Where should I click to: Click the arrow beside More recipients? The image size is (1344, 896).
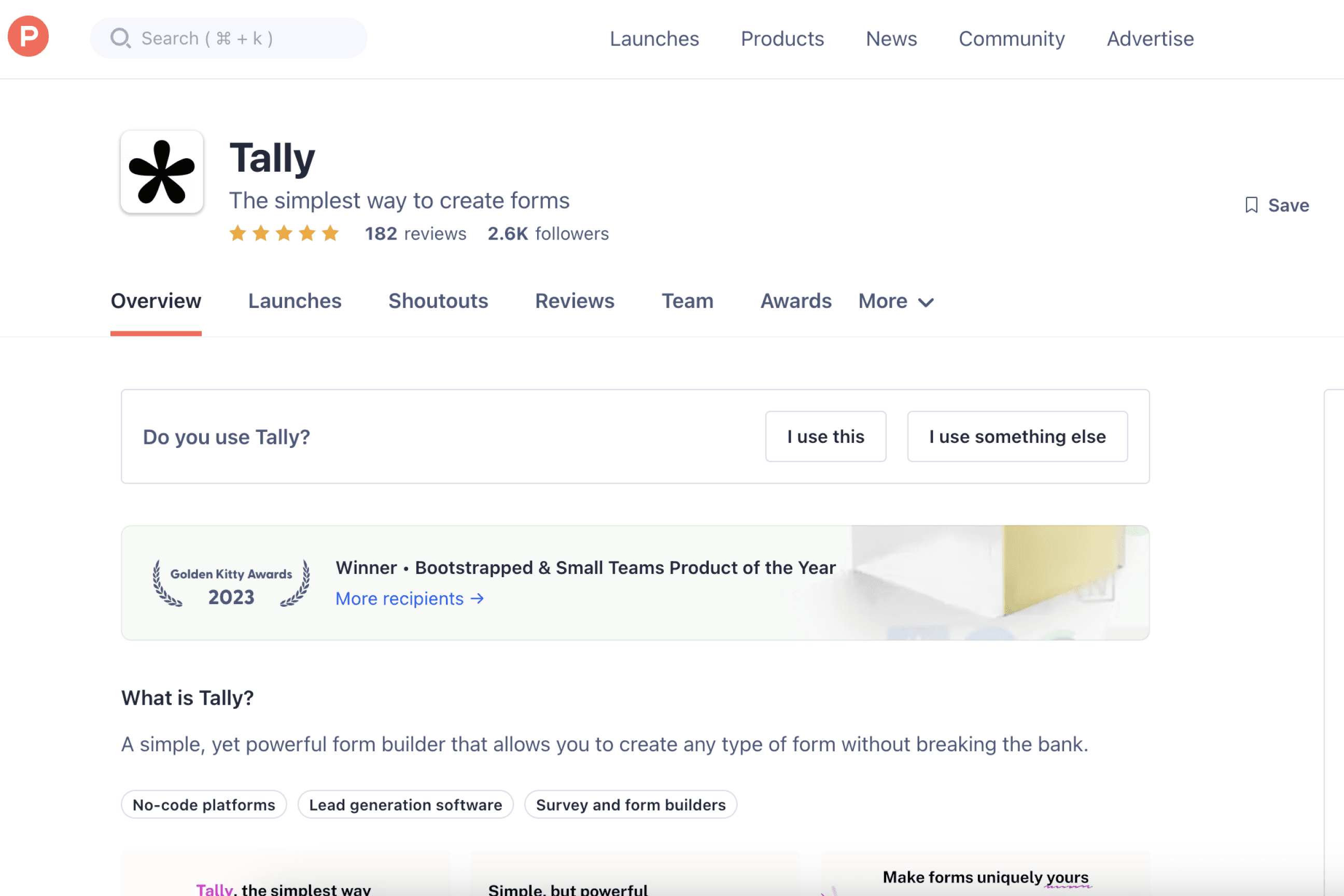(477, 598)
